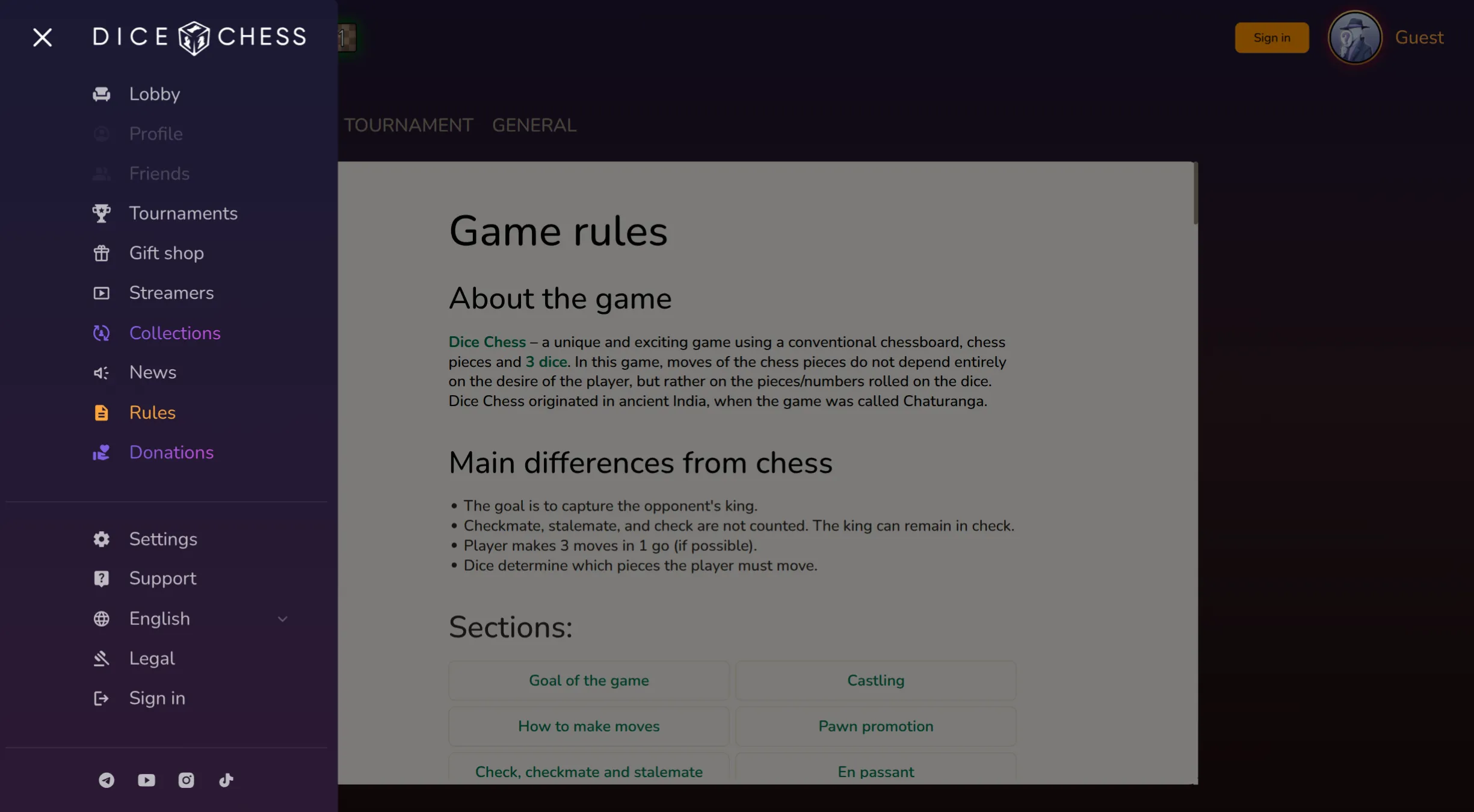
Task: Jump to Pawn promotion section
Action: tap(875, 727)
